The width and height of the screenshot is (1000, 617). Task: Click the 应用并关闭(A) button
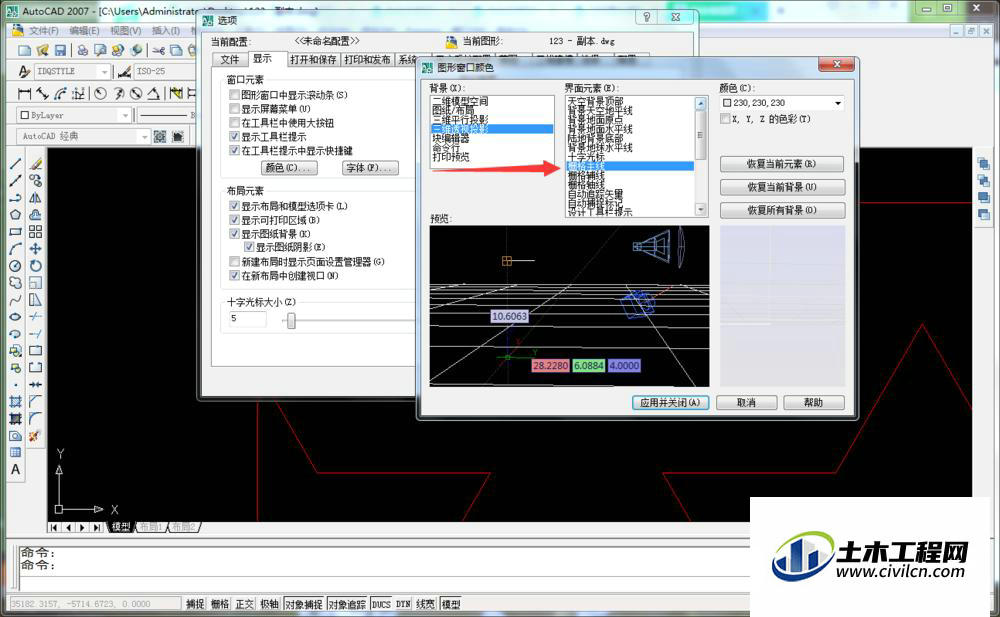(670, 403)
